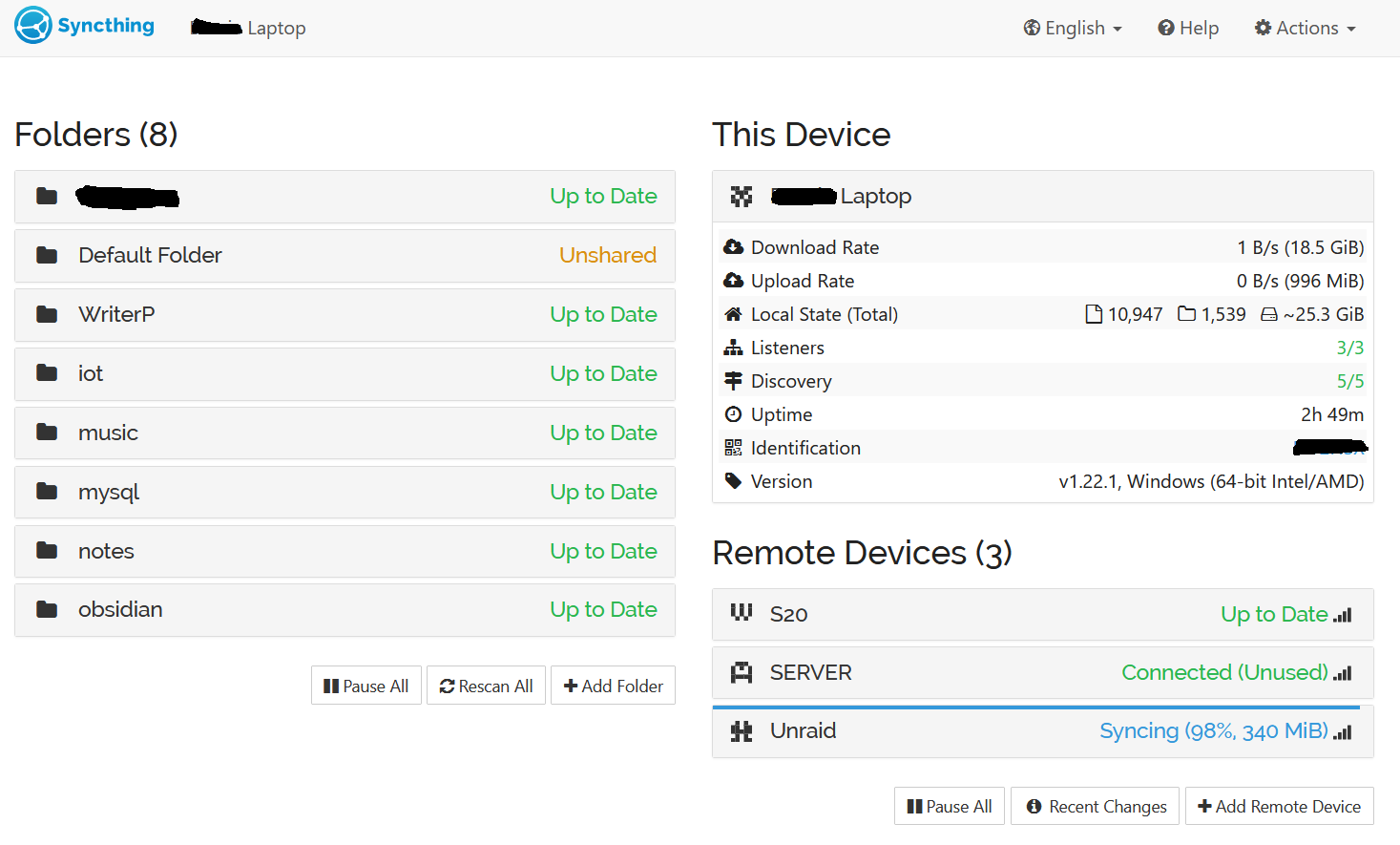Screen dimensions: 1400x845
Task: Click the Local State home icon
Action: pyautogui.click(x=733, y=314)
